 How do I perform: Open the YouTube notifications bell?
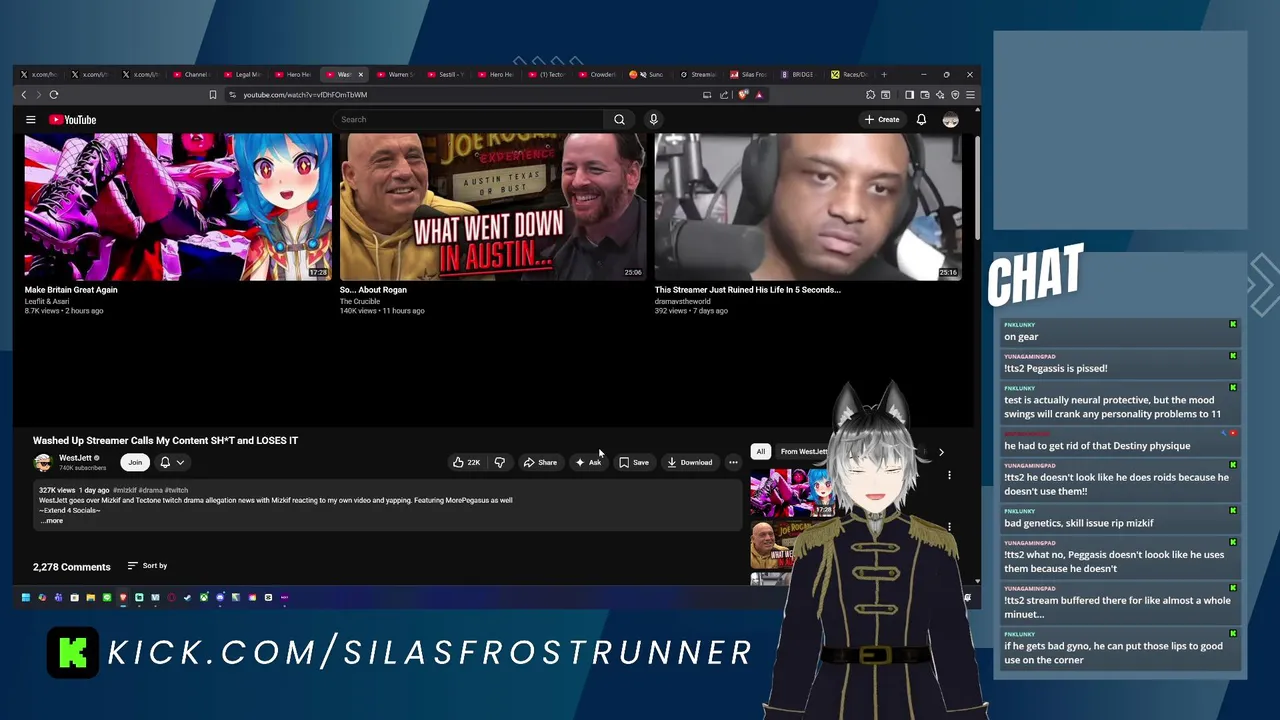tap(921, 119)
